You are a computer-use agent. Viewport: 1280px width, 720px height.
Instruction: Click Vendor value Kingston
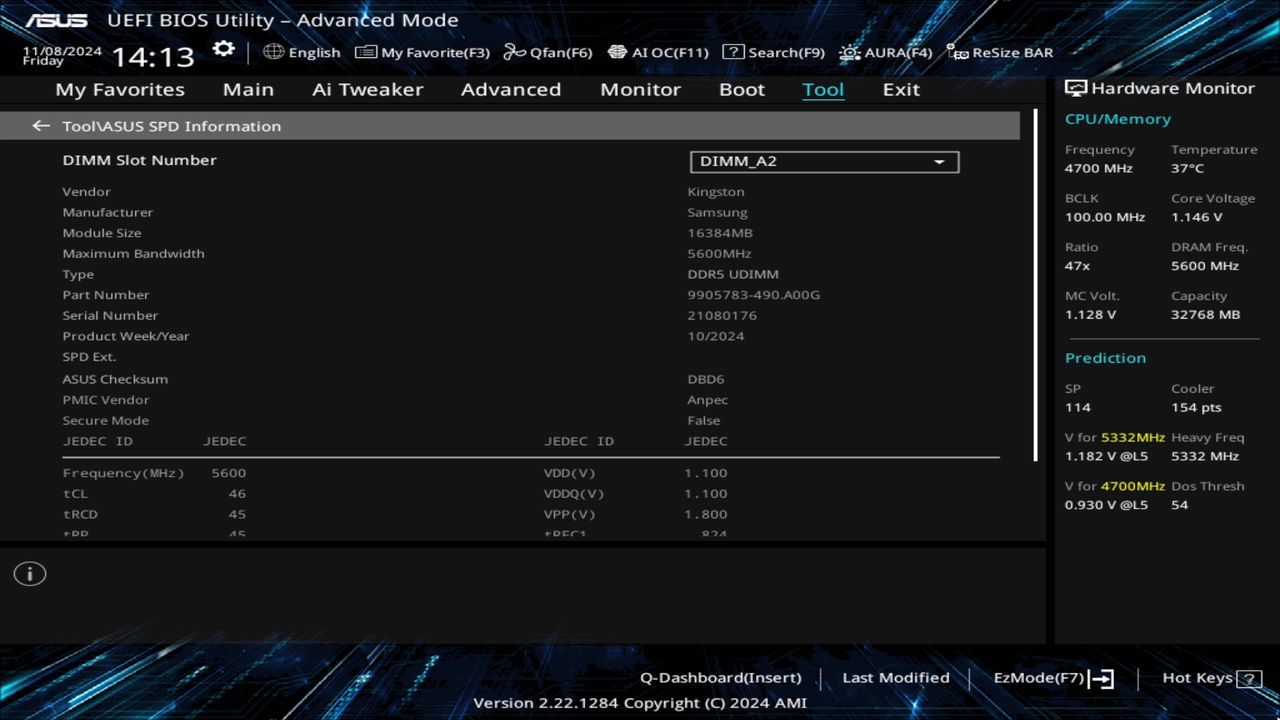click(x=716, y=192)
